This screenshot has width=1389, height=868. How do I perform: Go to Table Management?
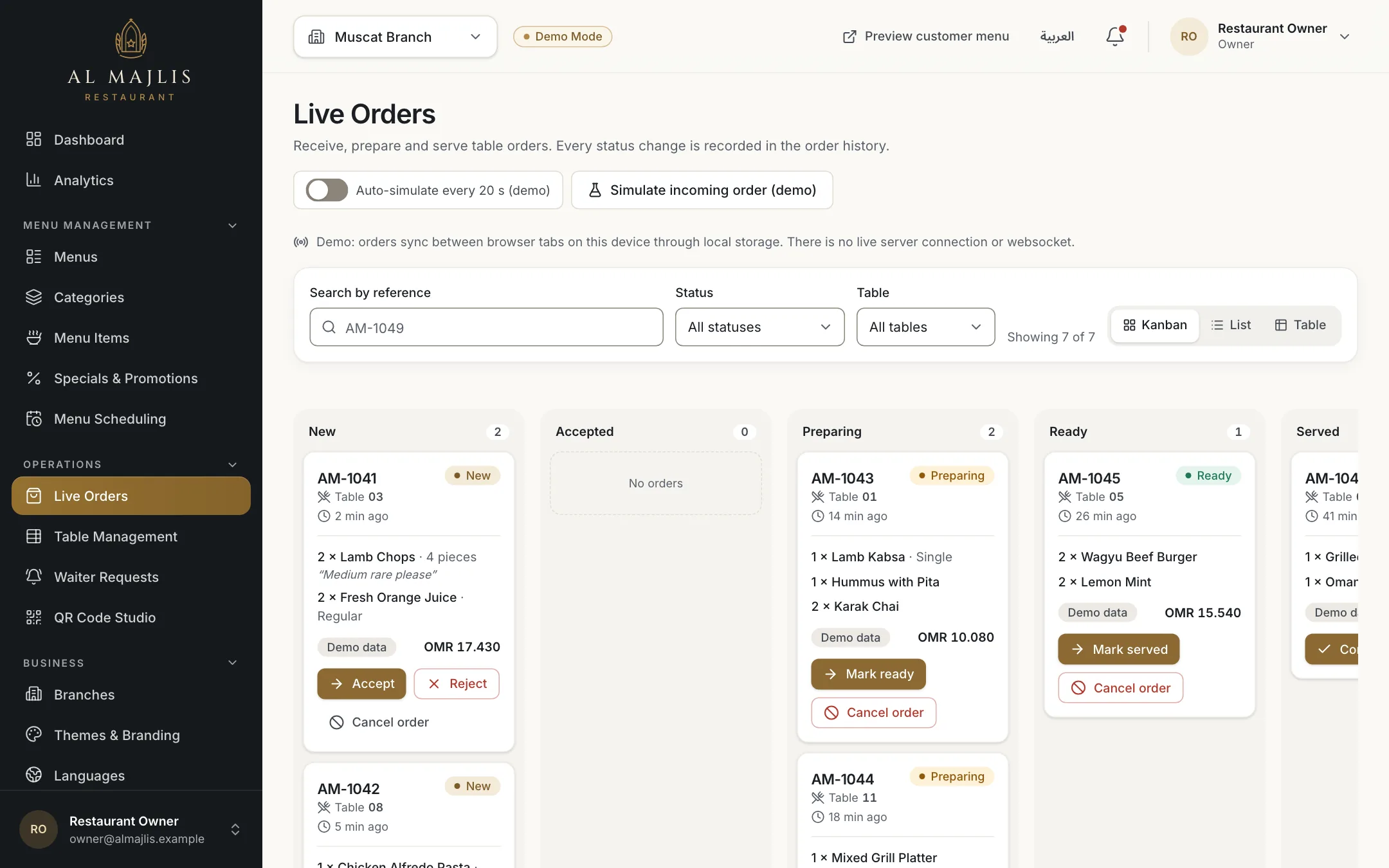[x=131, y=536]
